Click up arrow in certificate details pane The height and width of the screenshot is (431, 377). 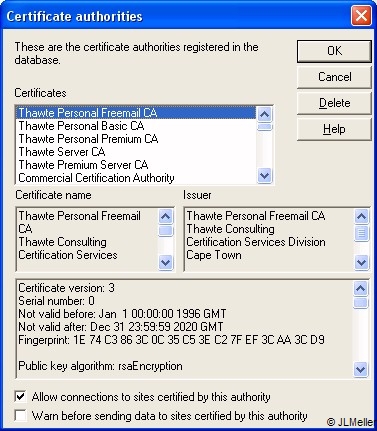(x=360, y=289)
